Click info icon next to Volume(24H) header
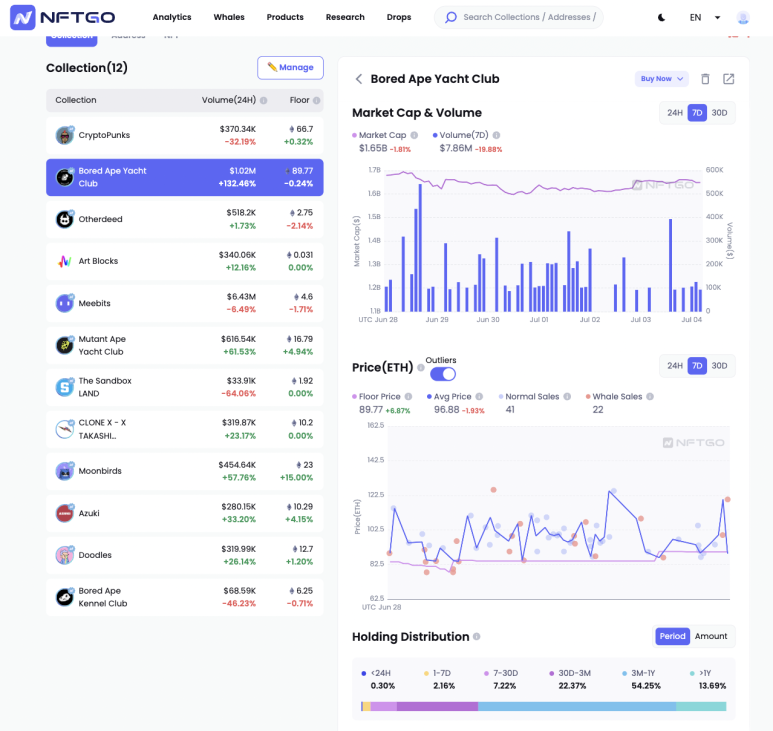The height and width of the screenshot is (731, 773). tap(263, 100)
